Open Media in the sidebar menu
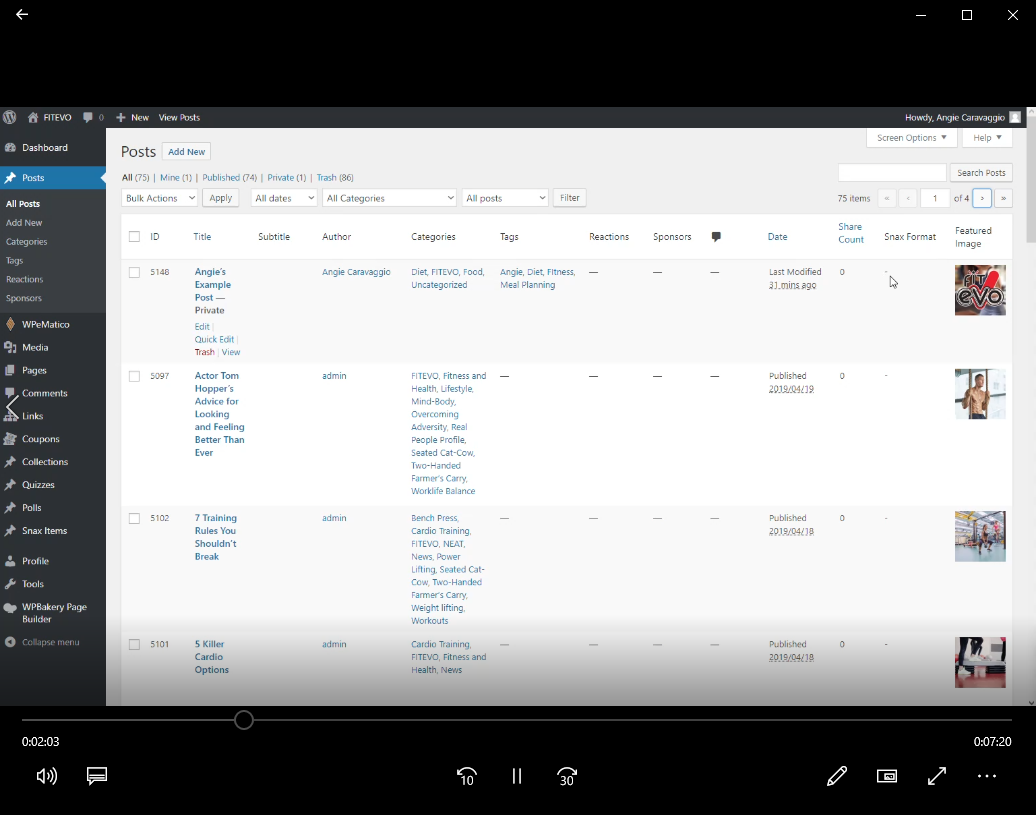This screenshot has width=1036, height=815. [x=35, y=347]
